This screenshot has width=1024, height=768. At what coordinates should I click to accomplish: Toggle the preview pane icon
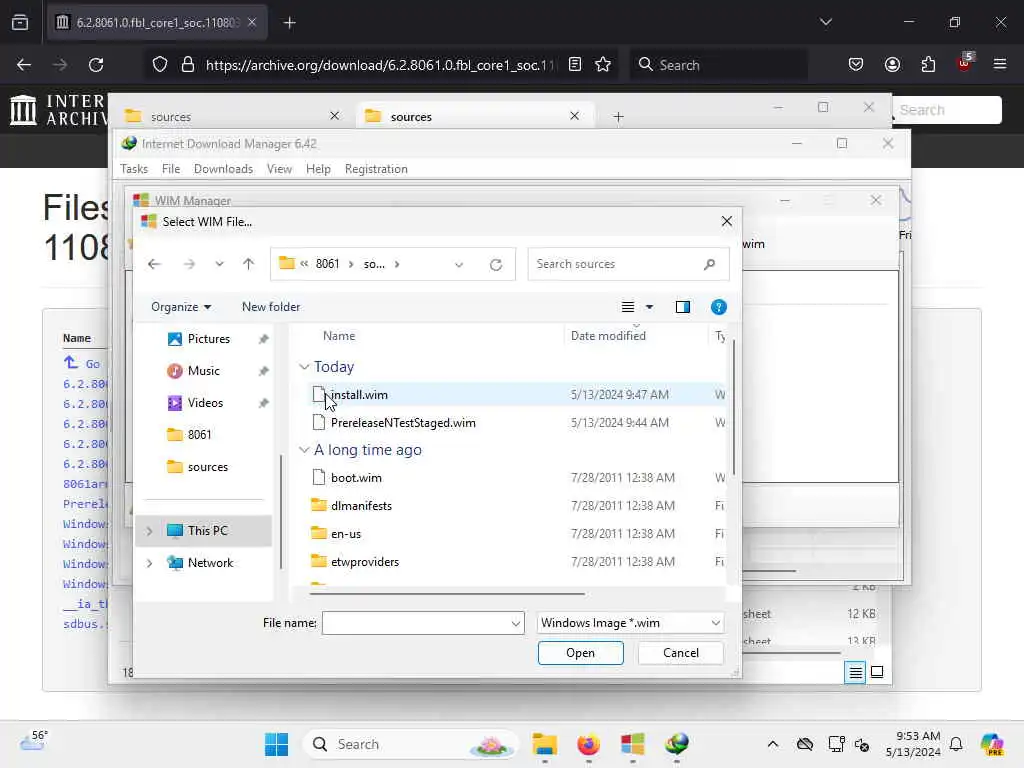pos(682,307)
